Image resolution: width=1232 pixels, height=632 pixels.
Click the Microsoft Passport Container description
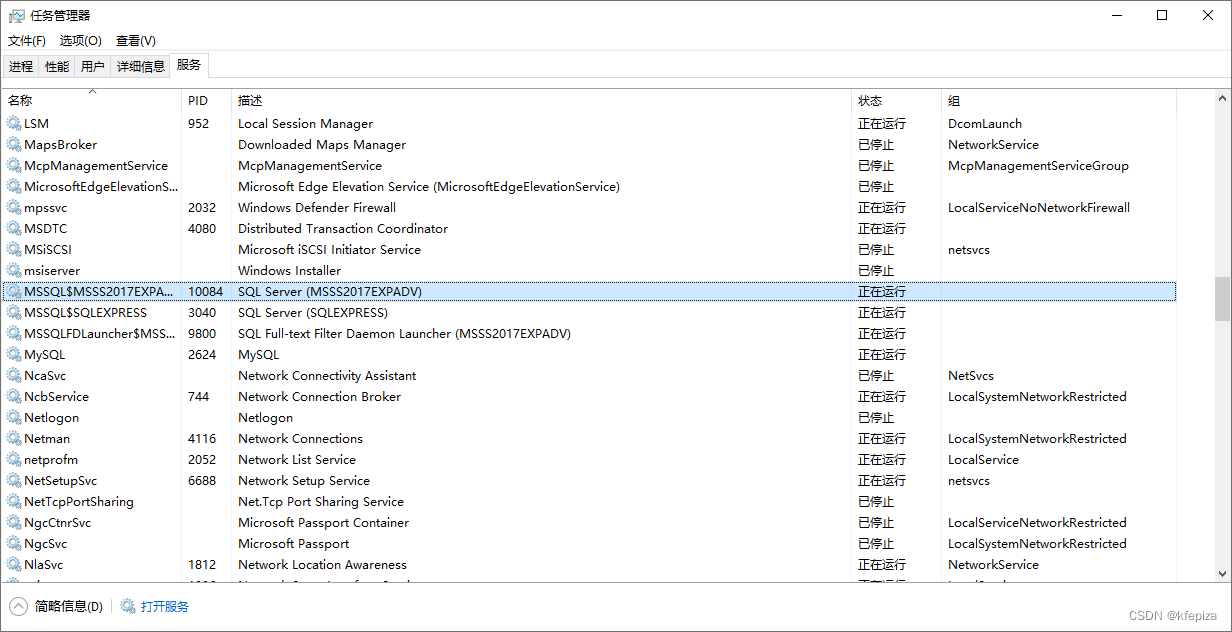324,523
